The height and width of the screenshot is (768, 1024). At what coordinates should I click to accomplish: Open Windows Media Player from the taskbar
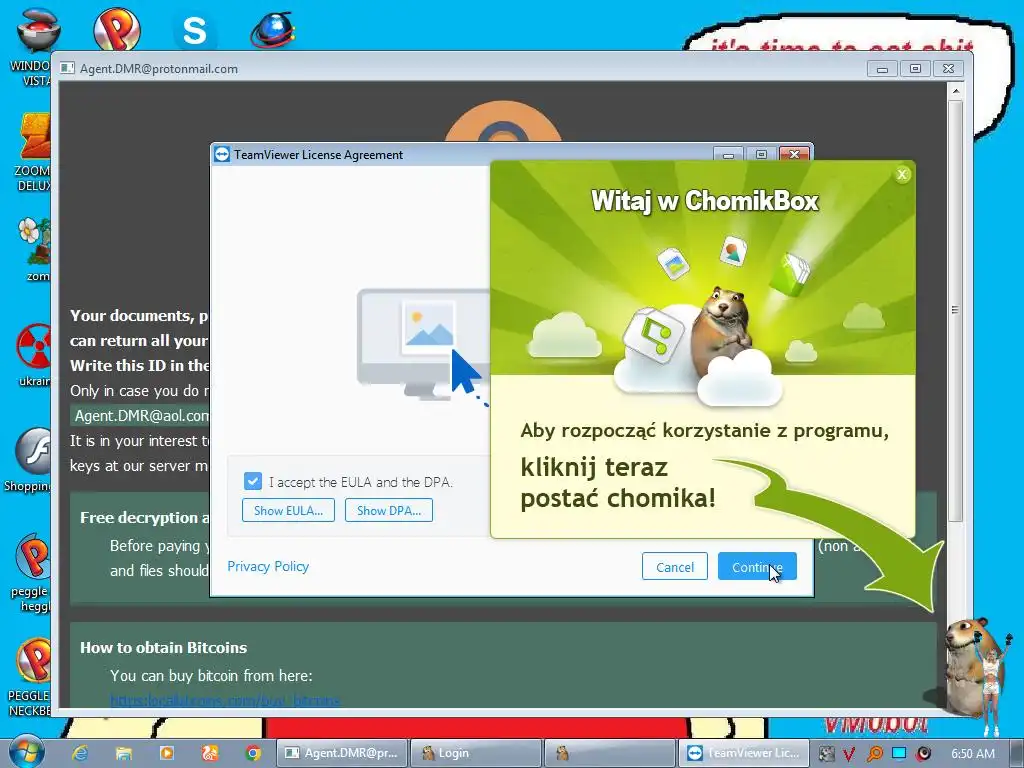(167, 753)
